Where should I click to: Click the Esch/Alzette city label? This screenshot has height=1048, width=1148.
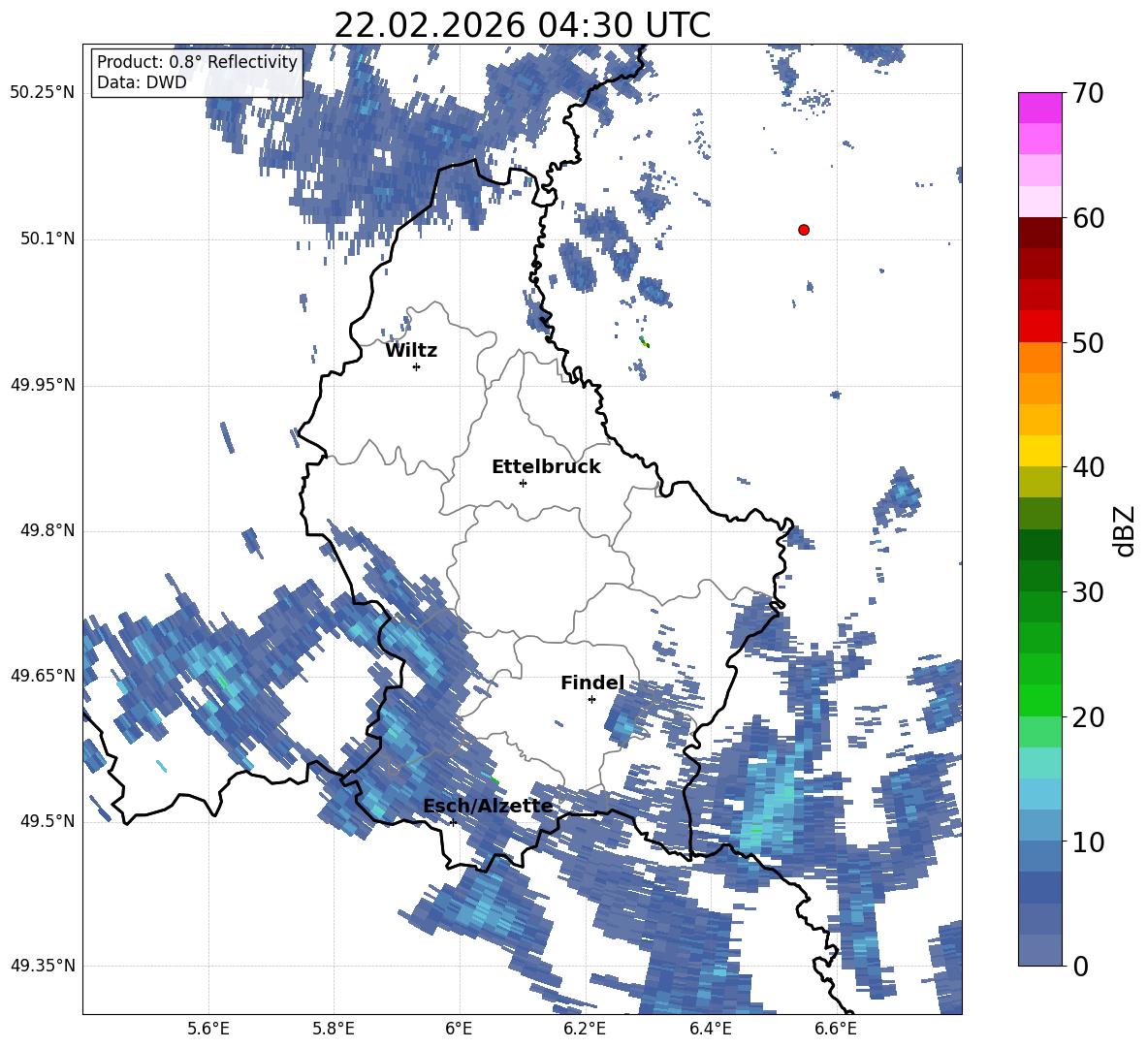tap(489, 806)
